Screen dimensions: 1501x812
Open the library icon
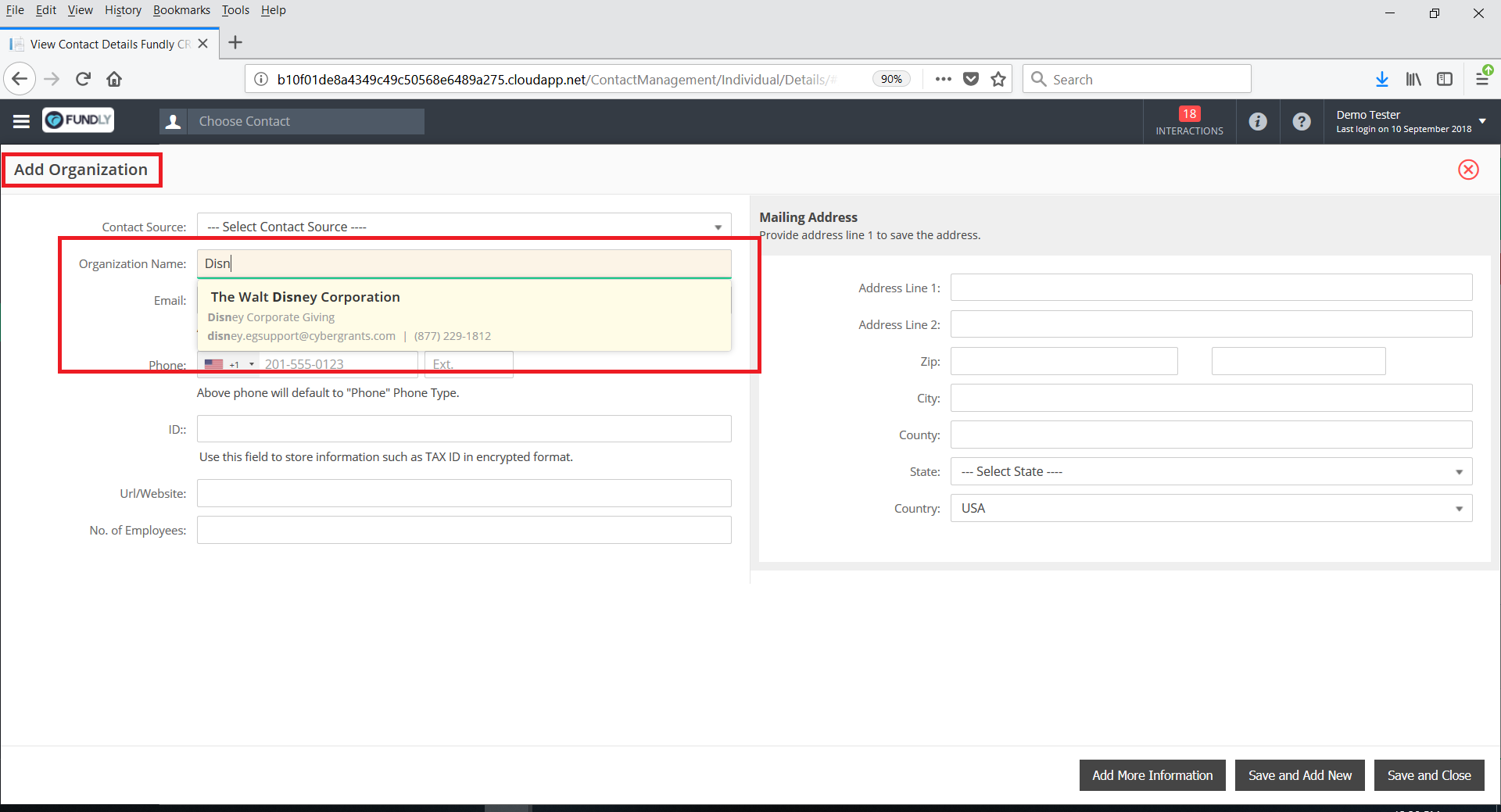click(x=1413, y=79)
